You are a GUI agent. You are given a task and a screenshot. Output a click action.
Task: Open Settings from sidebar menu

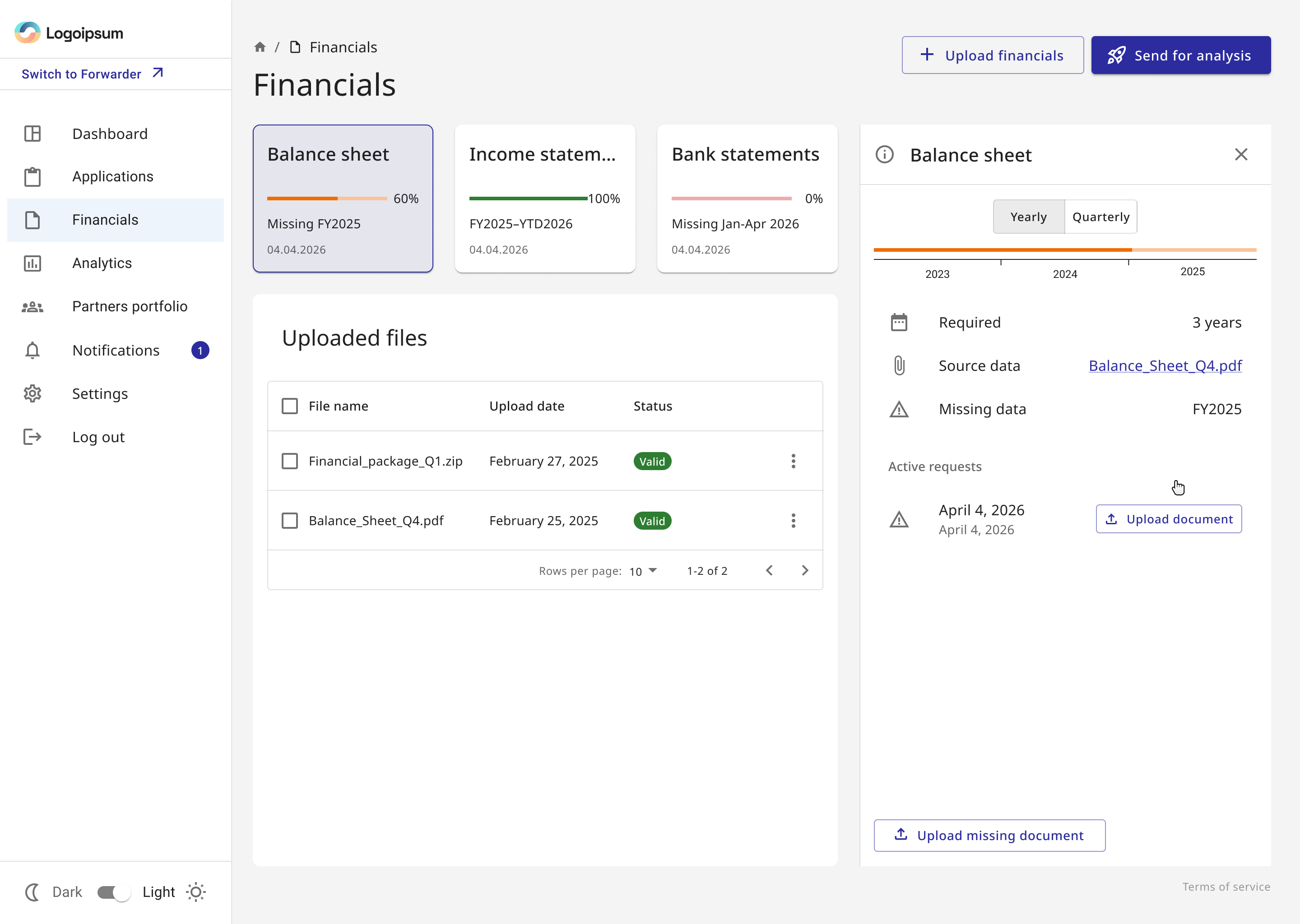click(116, 394)
